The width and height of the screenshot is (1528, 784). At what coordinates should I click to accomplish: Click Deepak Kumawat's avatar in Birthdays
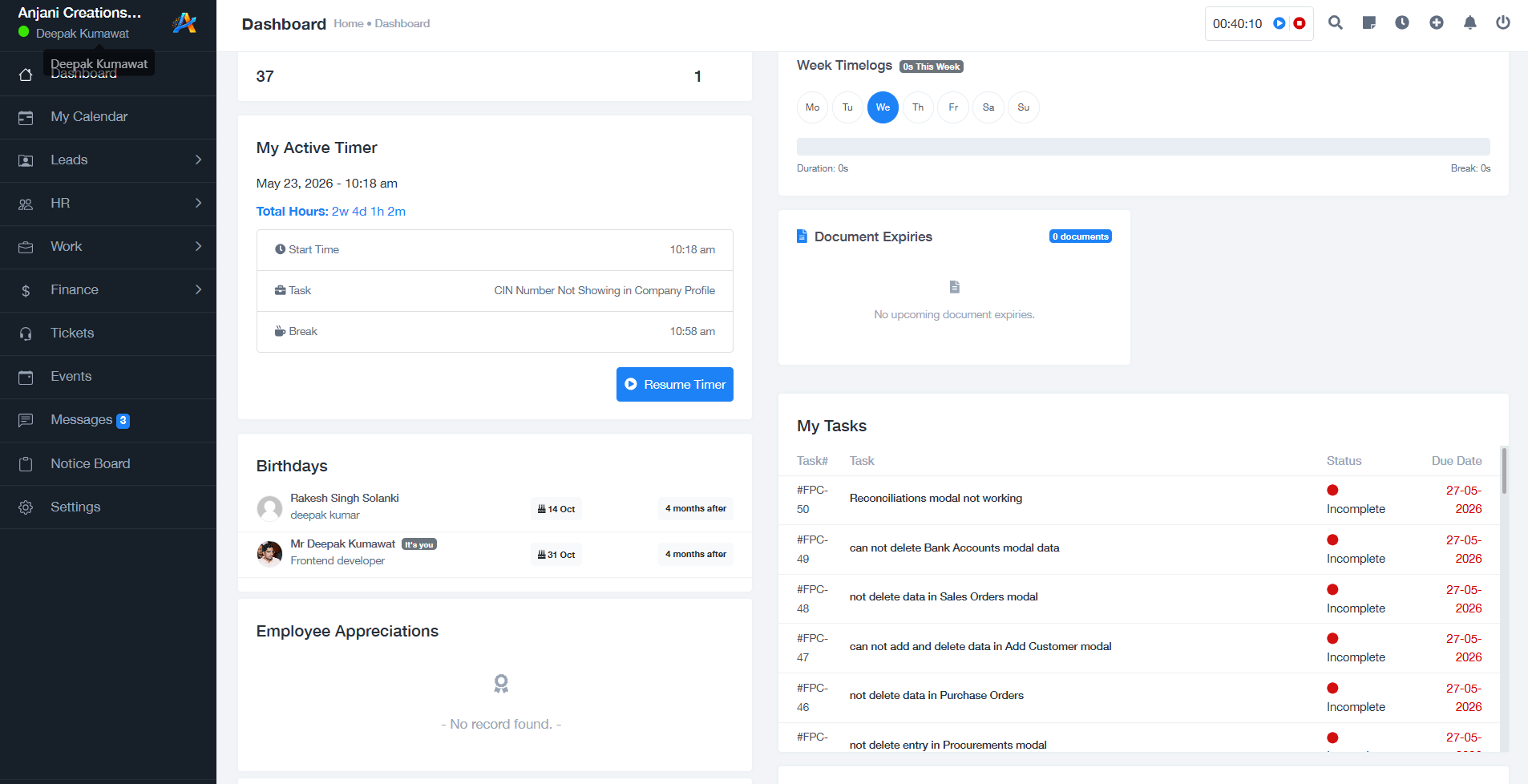click(269, 553)
